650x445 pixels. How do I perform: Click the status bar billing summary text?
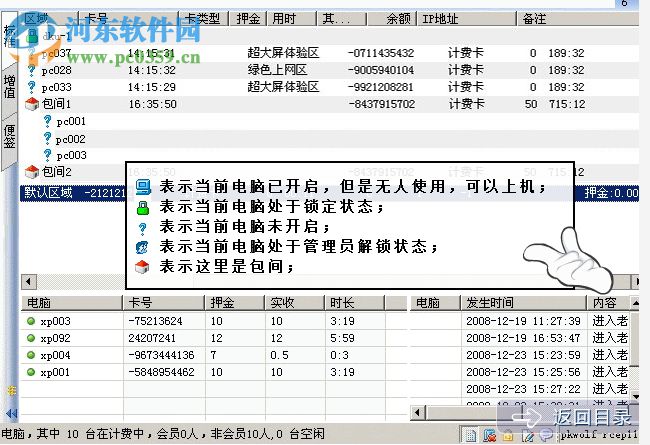(x=163, y=434)
